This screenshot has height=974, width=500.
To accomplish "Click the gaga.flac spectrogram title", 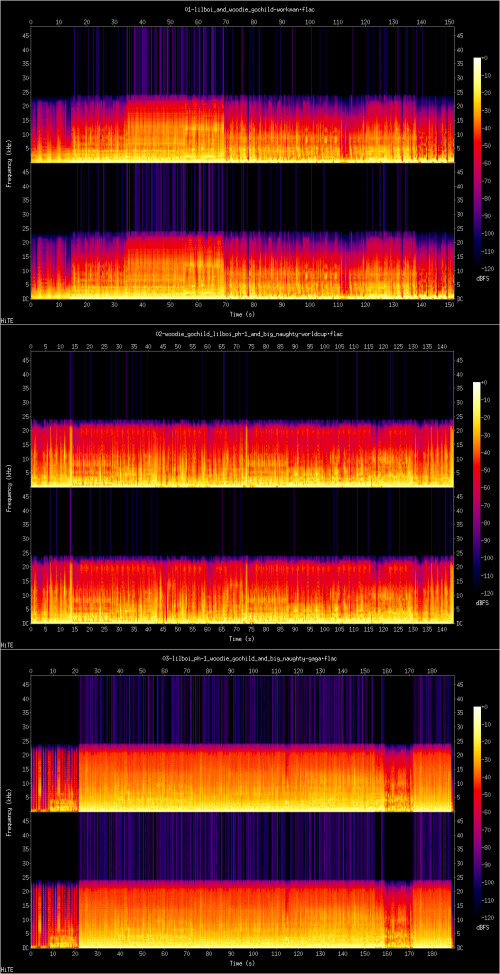I will (x=249, y=658).
